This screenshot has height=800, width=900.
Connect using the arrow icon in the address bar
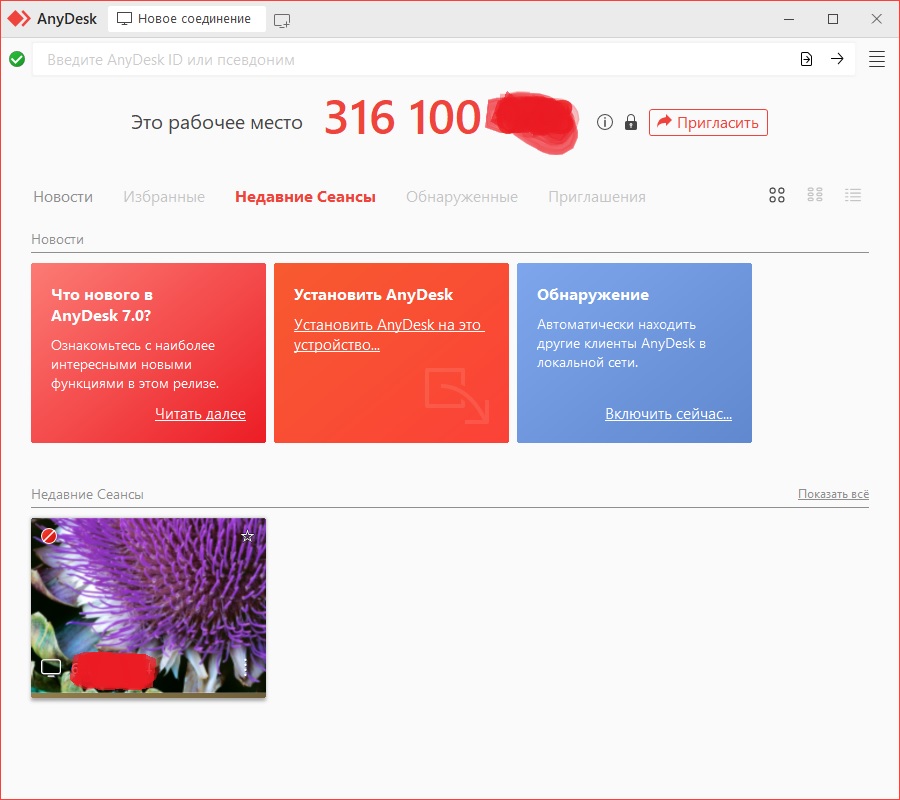837,59
